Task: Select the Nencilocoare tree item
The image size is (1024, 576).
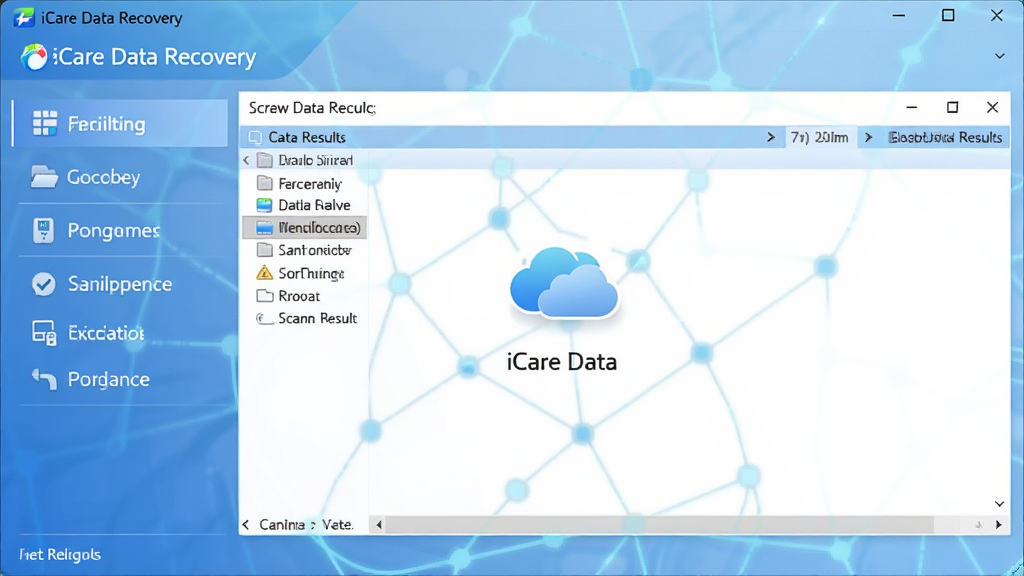Action: point(304,227)
